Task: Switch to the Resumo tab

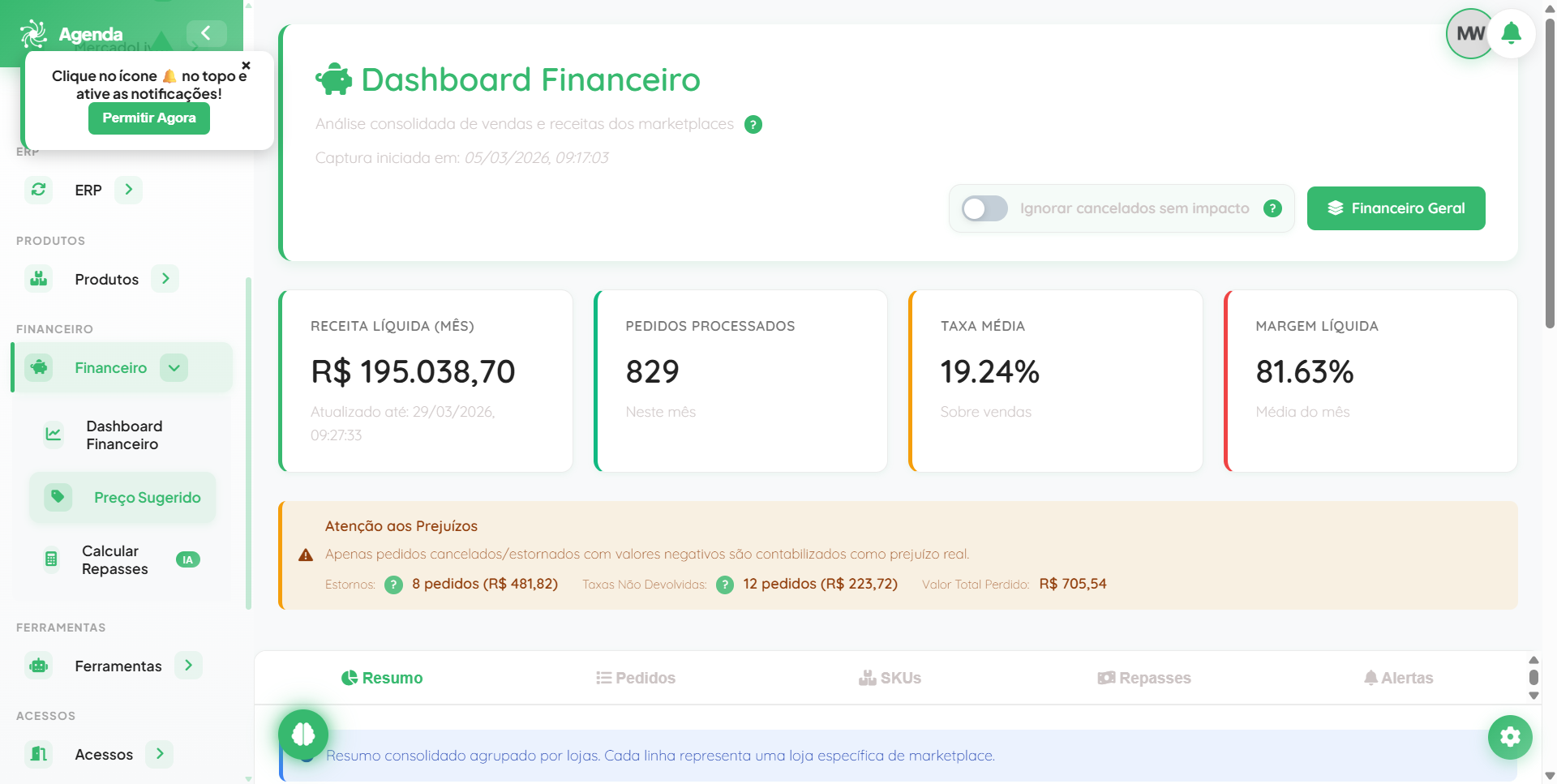Action: [x=382, y=678]
